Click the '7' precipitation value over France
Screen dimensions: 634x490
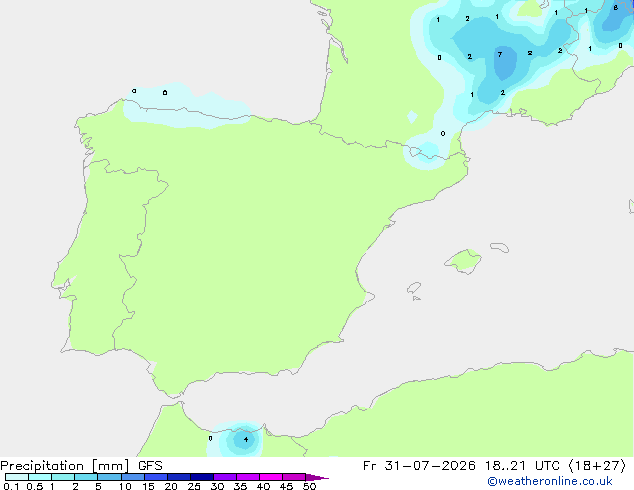coord(500,54)
